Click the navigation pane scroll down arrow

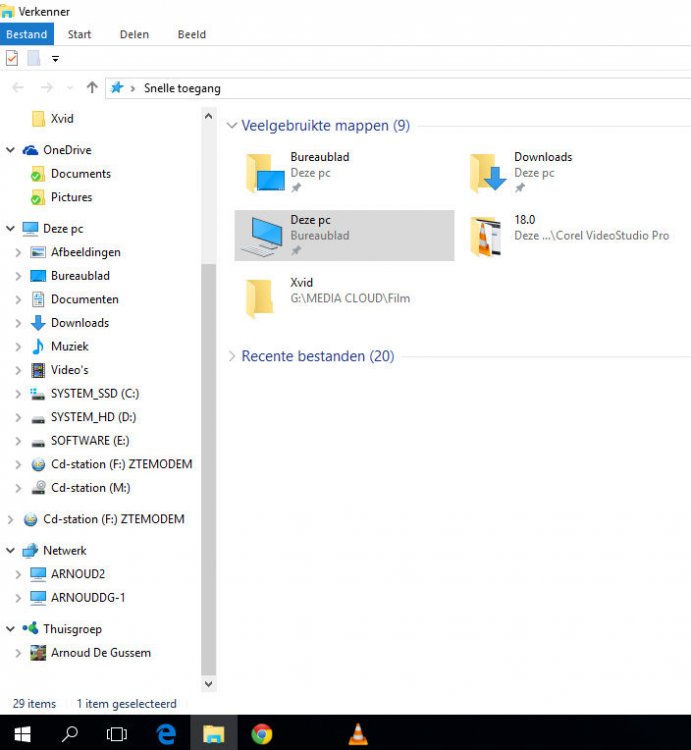(209, 684)
